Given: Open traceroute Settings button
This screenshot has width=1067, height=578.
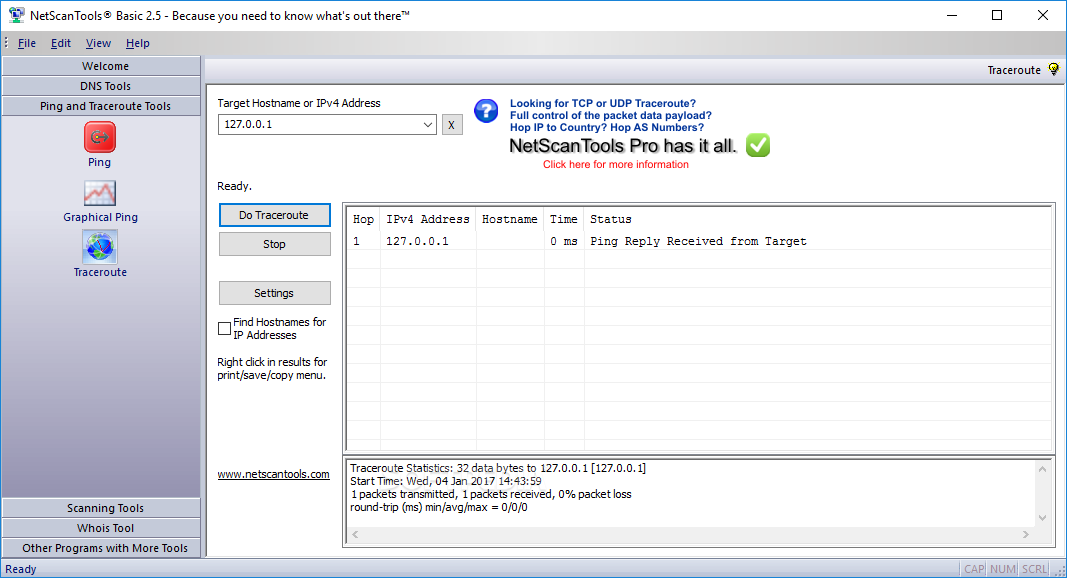Looking at the screenshot, I should (274, 293).
